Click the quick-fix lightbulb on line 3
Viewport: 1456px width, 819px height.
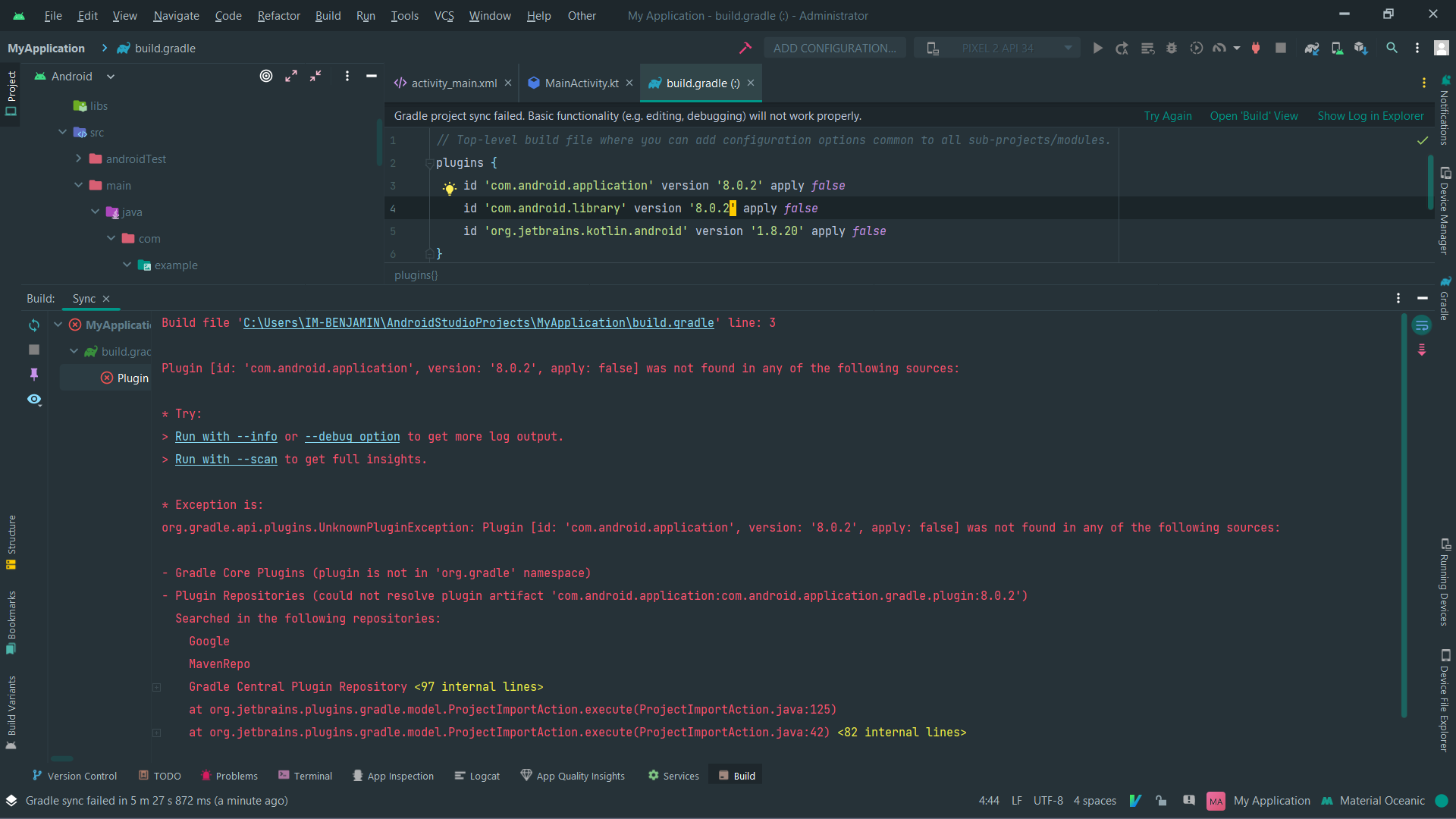click(x=449, y=188)
